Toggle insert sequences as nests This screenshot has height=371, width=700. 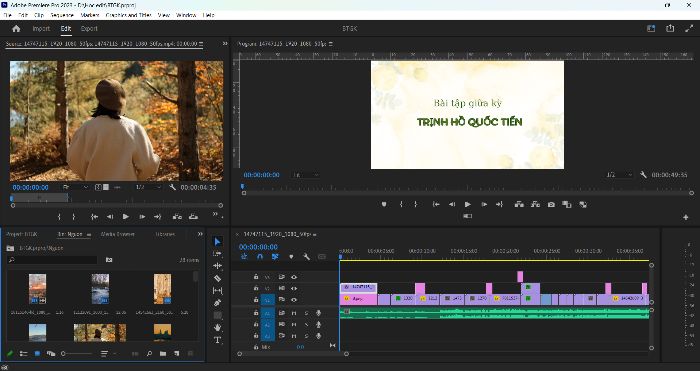[244, 257]
